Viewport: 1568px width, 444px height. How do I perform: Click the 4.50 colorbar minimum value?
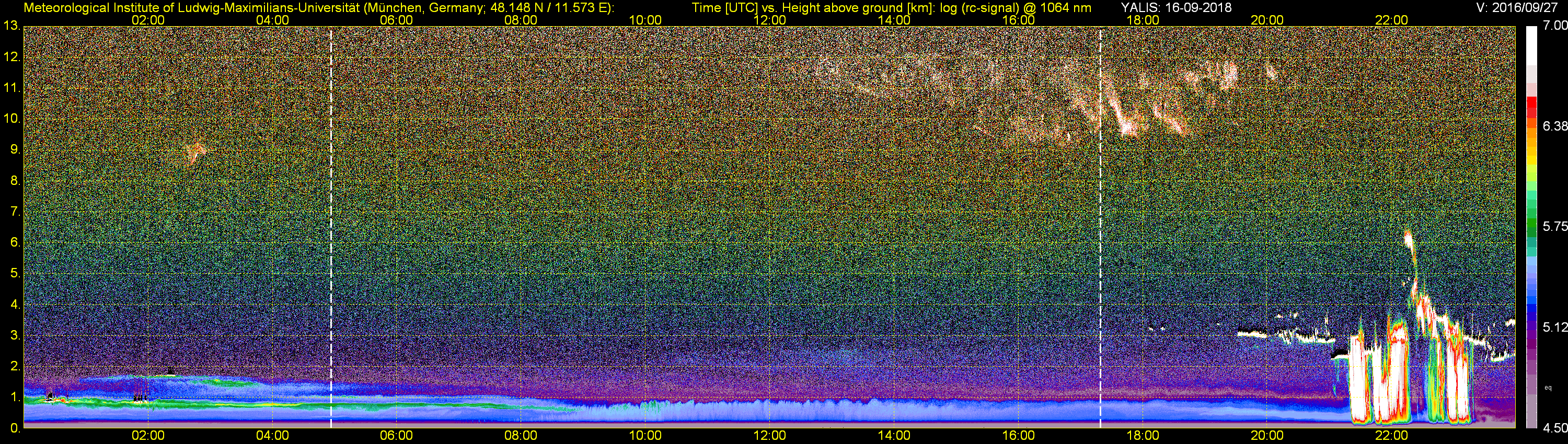pos(1555,428)
